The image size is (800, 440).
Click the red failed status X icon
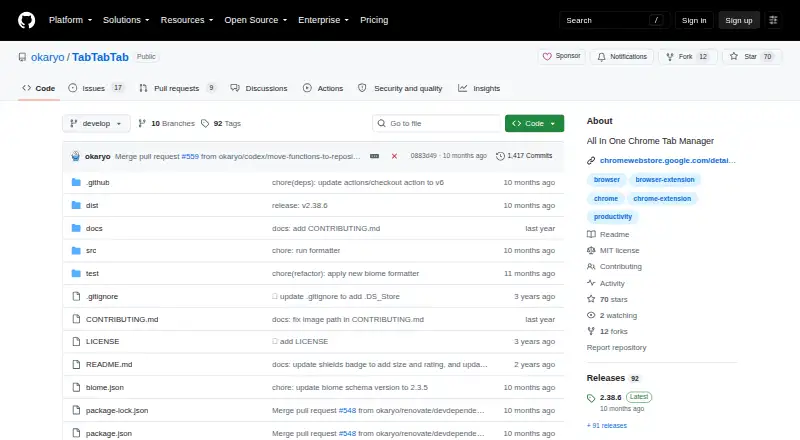click(394, 156)
